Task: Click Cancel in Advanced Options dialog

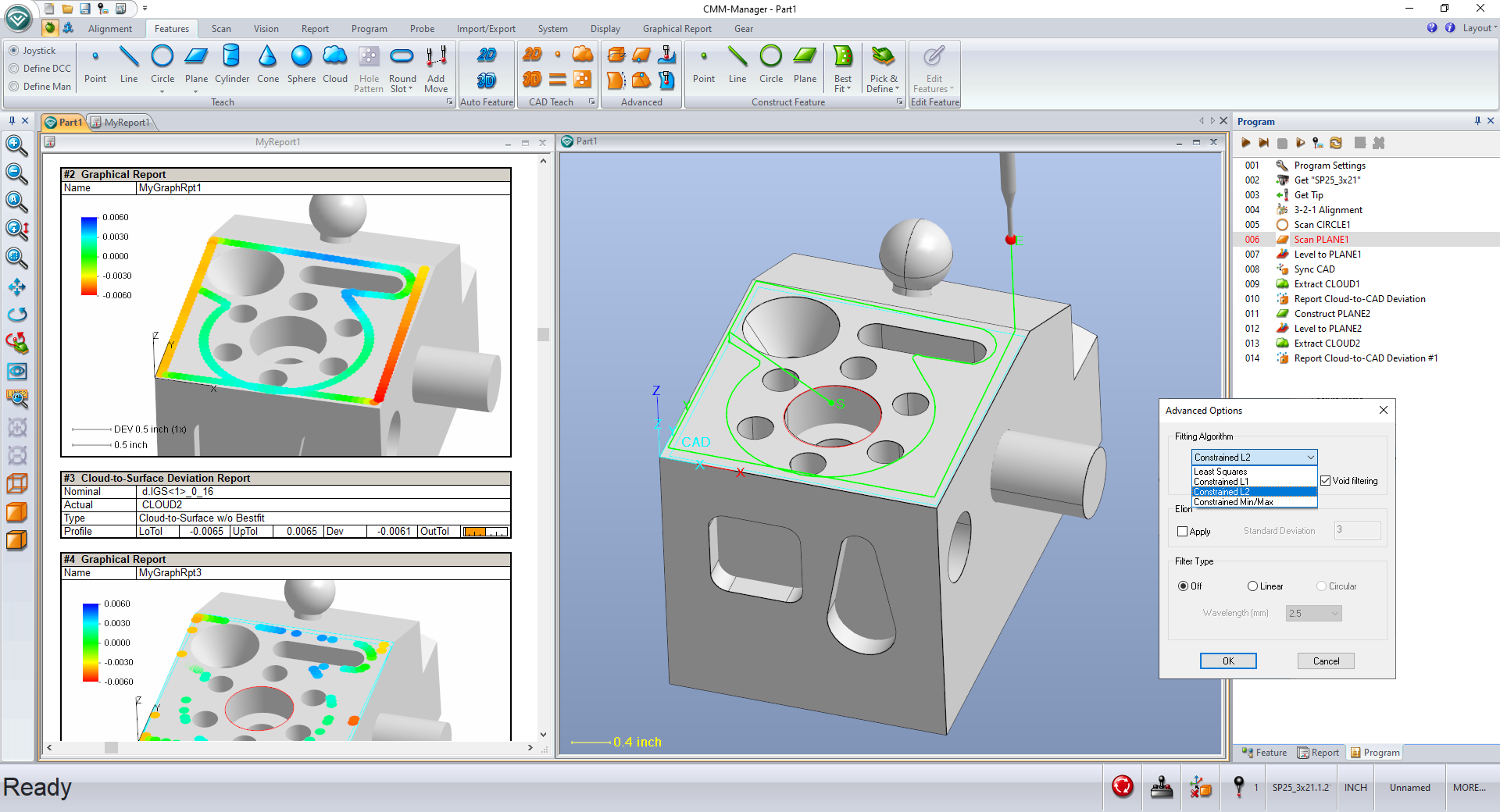Action: click(x=1326, y=661)
